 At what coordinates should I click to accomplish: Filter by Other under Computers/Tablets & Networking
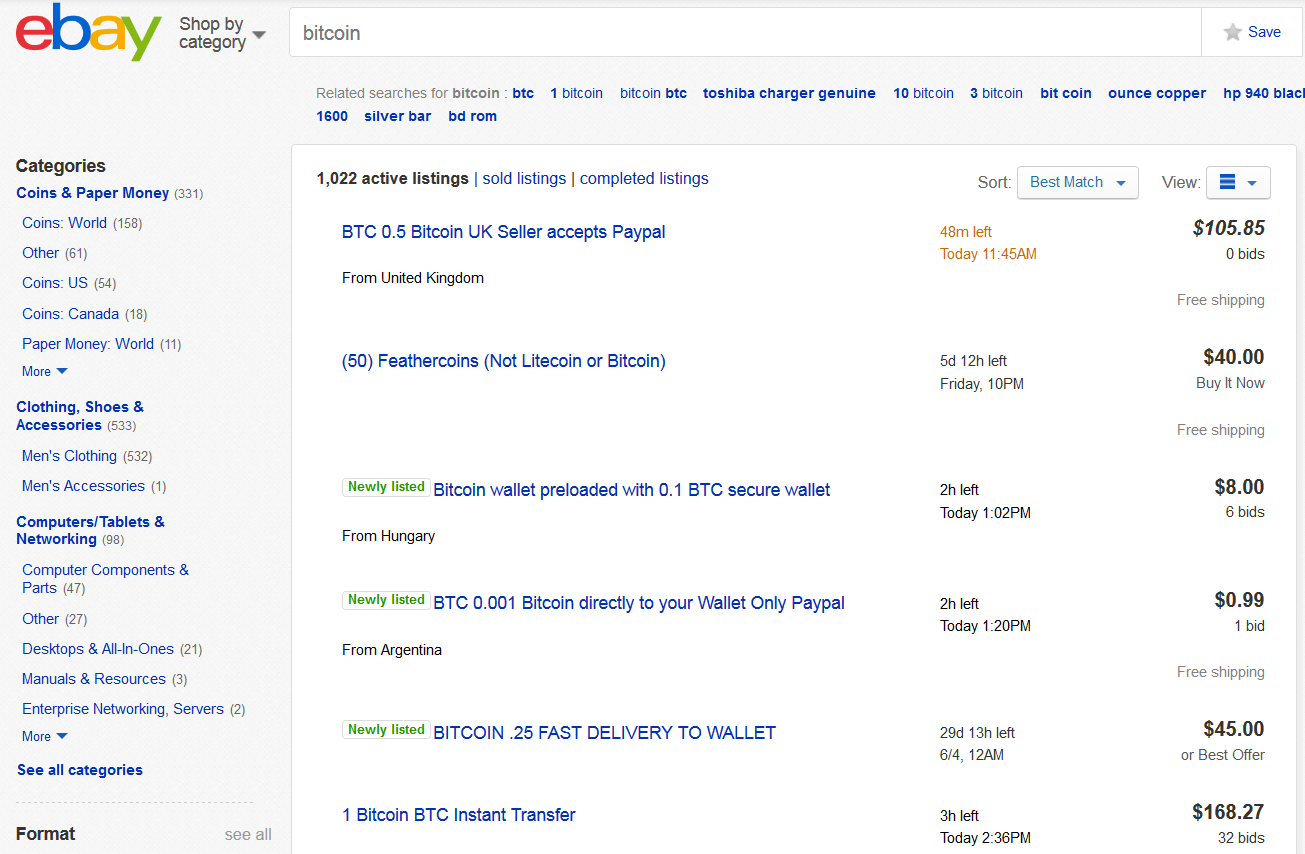coord(40,619)
